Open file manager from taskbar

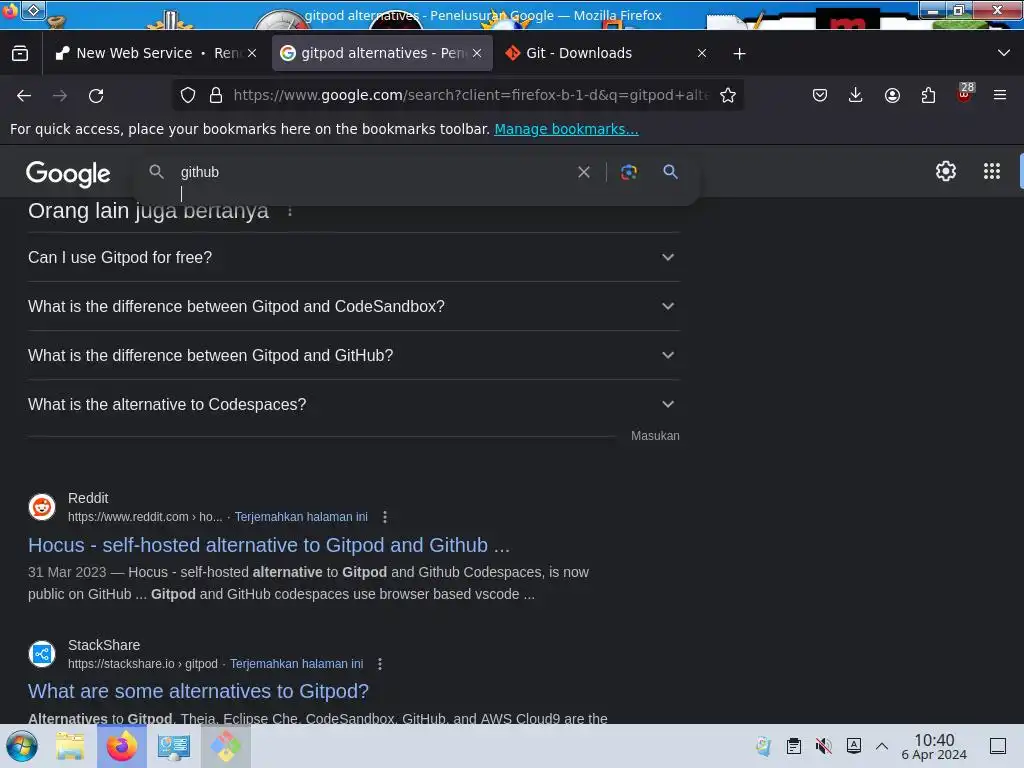pyautogui.click(x=71, y=746)
